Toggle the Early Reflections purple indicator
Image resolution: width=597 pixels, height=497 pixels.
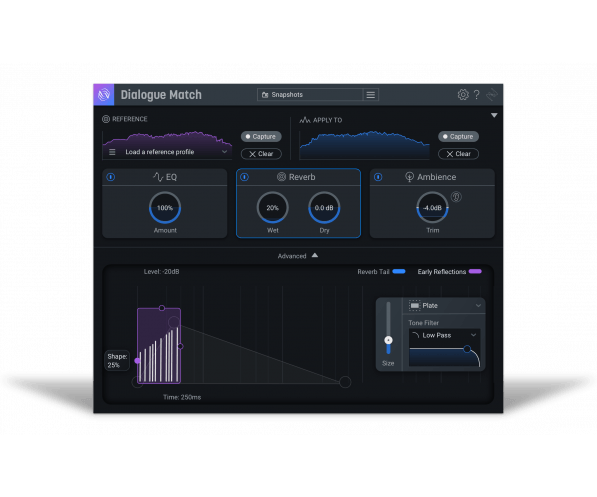pyautogui.click(x=475, y=272)
